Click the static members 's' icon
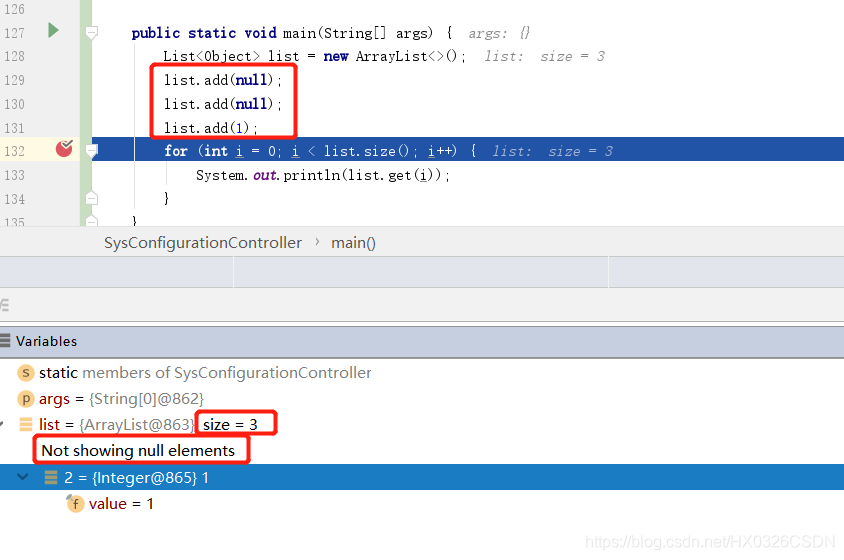Image resolution: width=844 pixels, height=560 pixels. (27, 373)
